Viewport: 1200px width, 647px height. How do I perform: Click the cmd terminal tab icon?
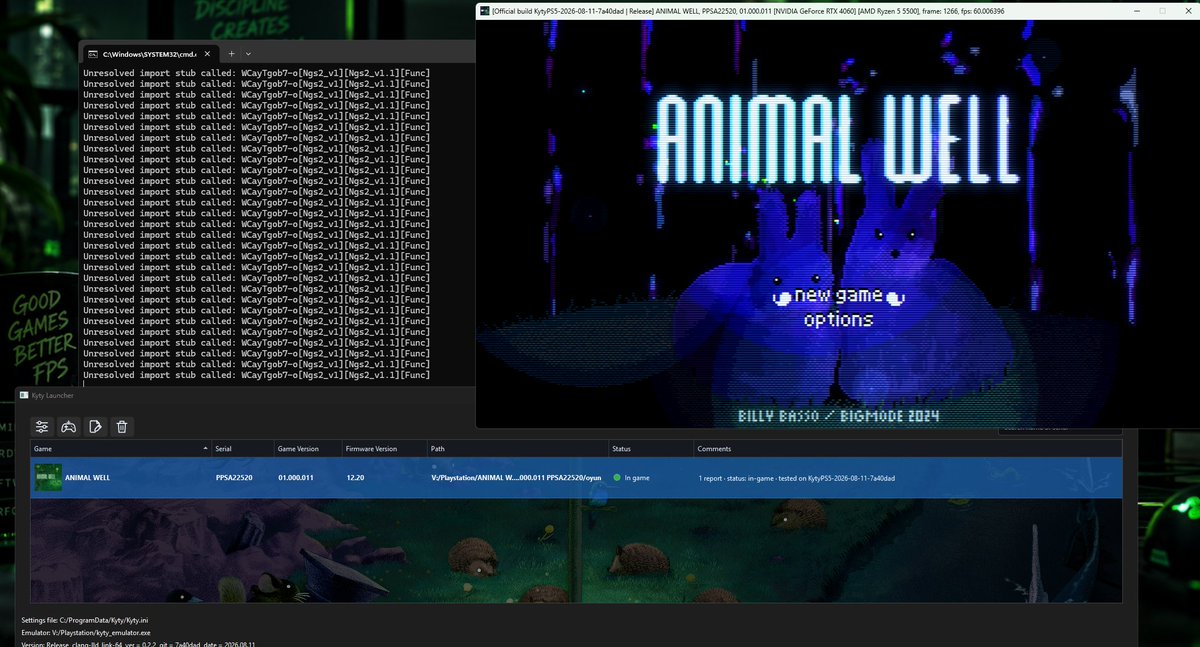click(91, 53)
